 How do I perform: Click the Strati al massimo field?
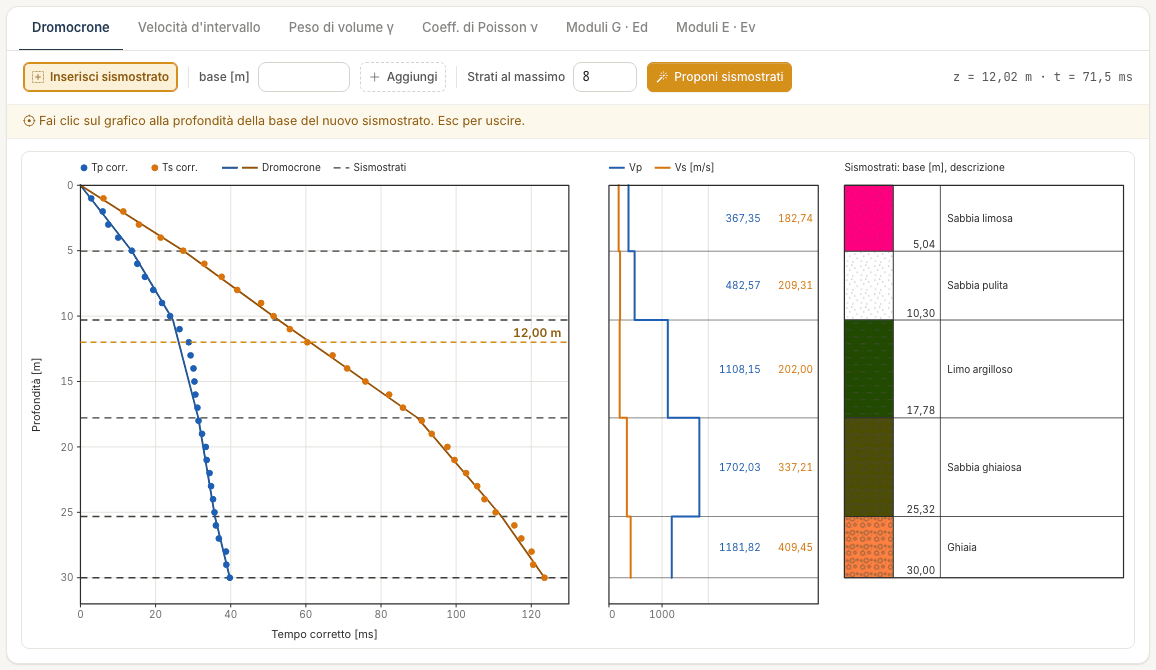click(605, 77)
